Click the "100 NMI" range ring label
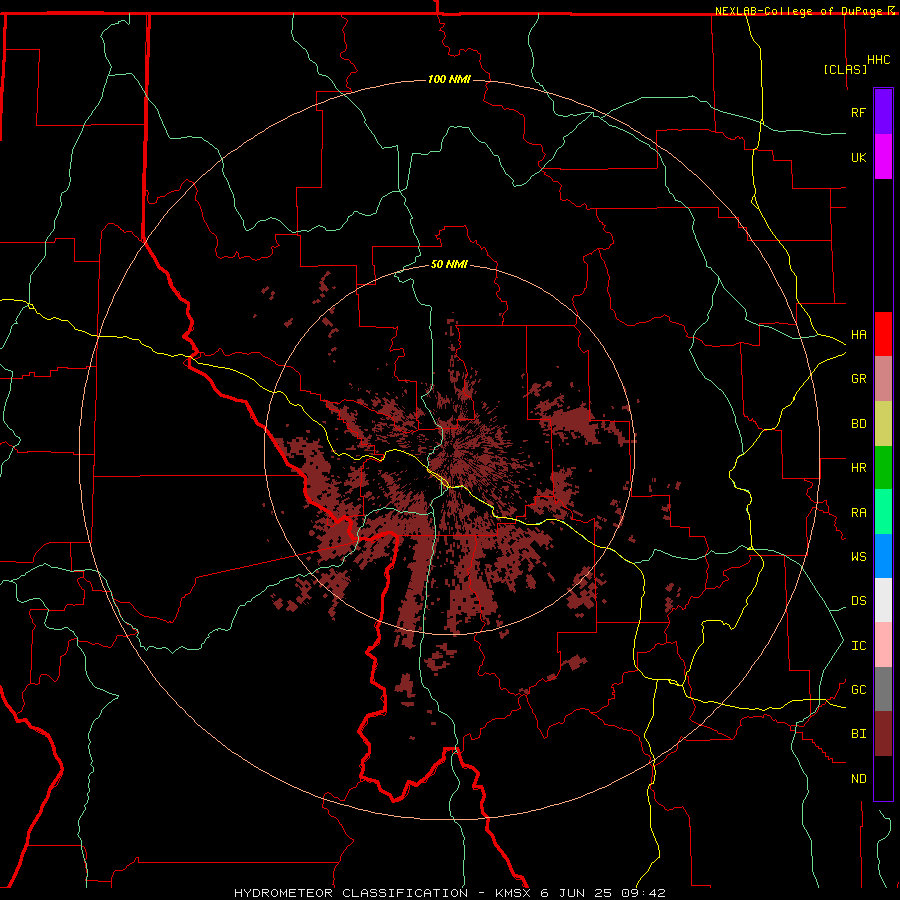Viewport: 900px width, 900px height. (x=449, y=79)
